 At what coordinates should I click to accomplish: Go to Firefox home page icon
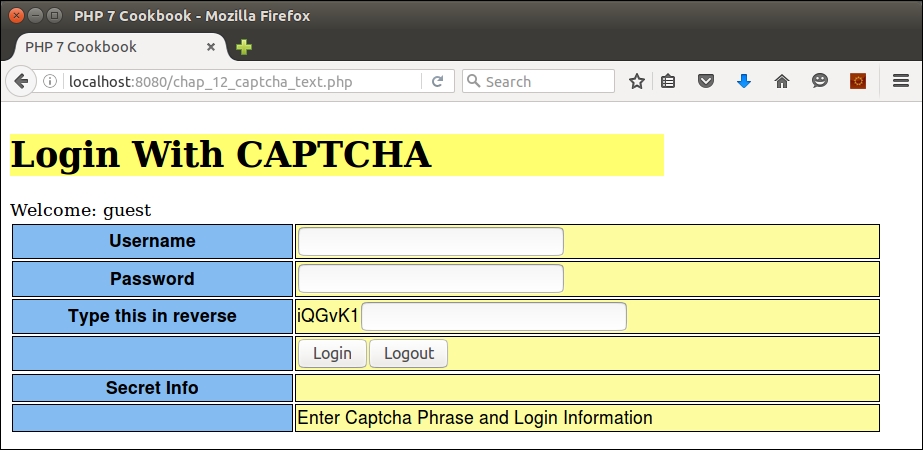tap(782, 81)
